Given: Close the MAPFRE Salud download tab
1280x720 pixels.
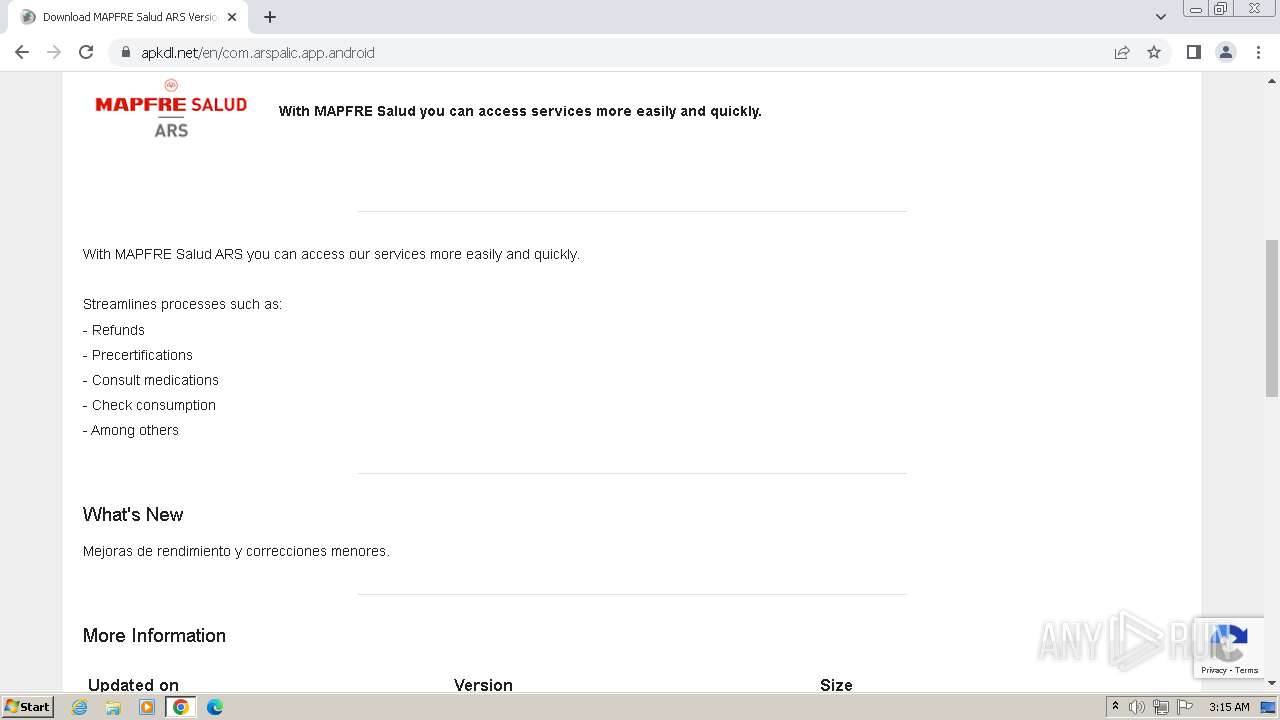Looking at the screenshot, I should (232, 17).
